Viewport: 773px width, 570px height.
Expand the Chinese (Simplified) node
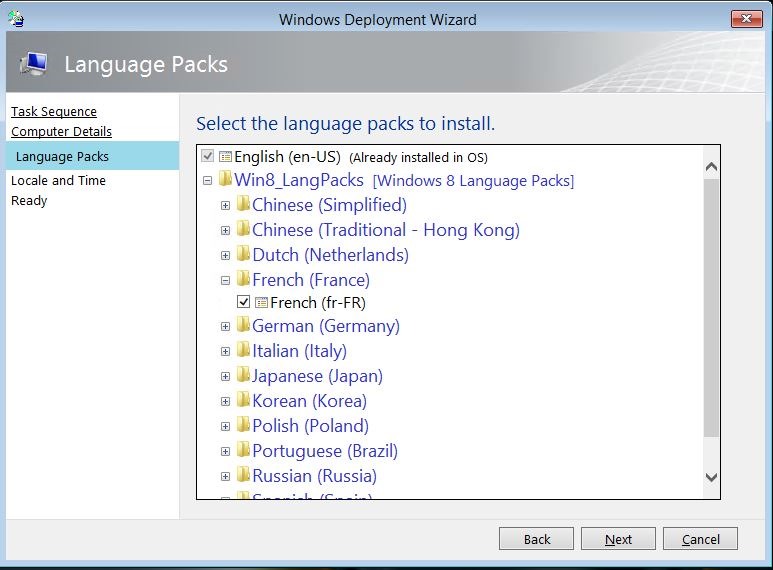[x=225, y=206]
